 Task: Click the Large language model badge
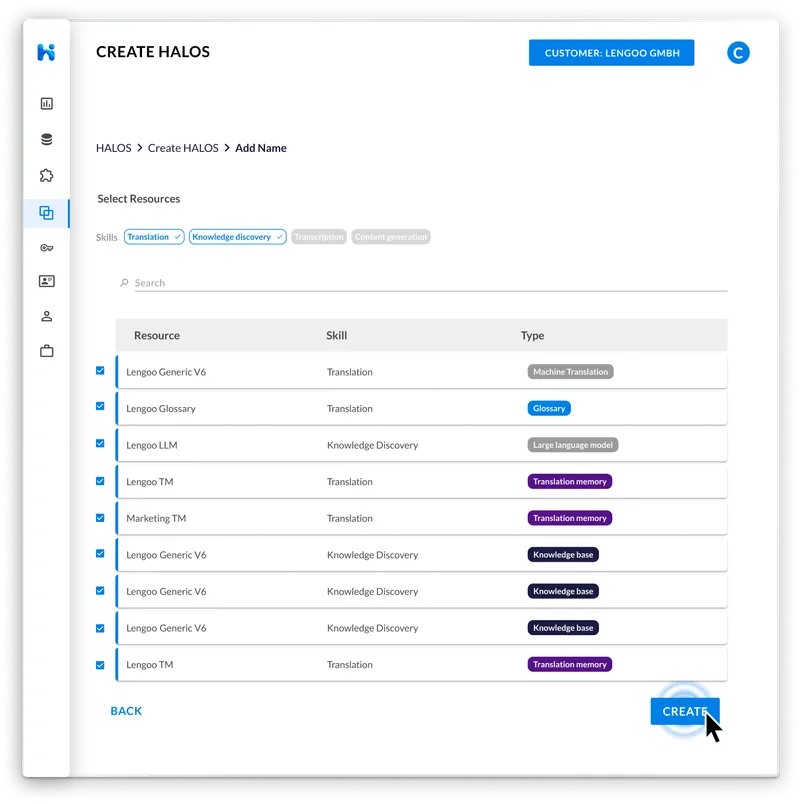(x=573, y=445)
